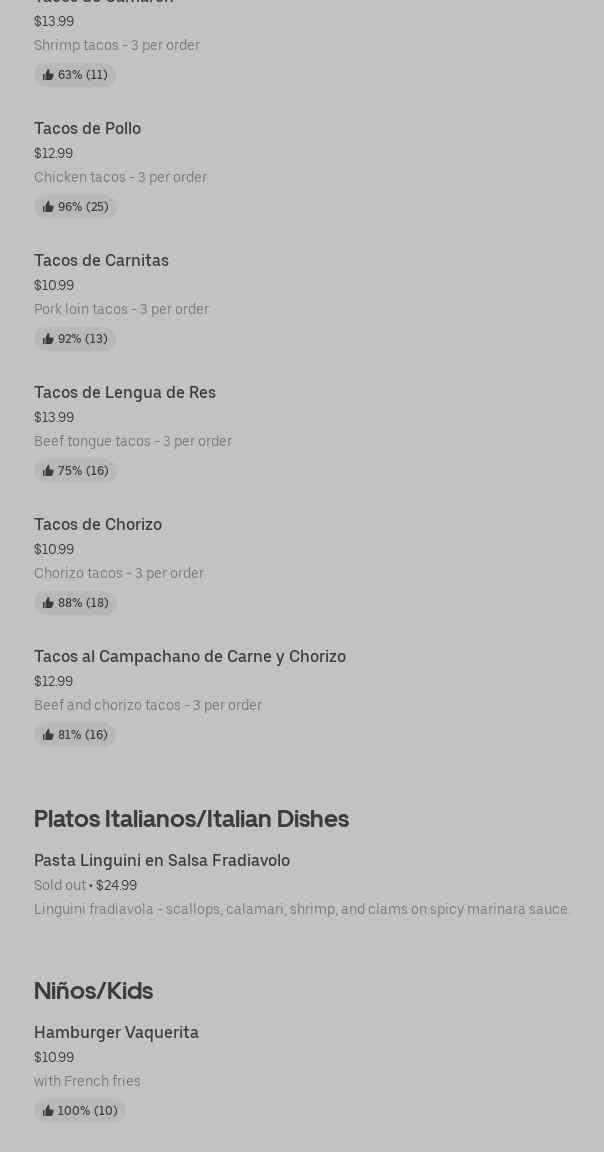
Task: Click thumbs-up icon on Tacos de Carnitas rating
Action: tap(48, 339)
